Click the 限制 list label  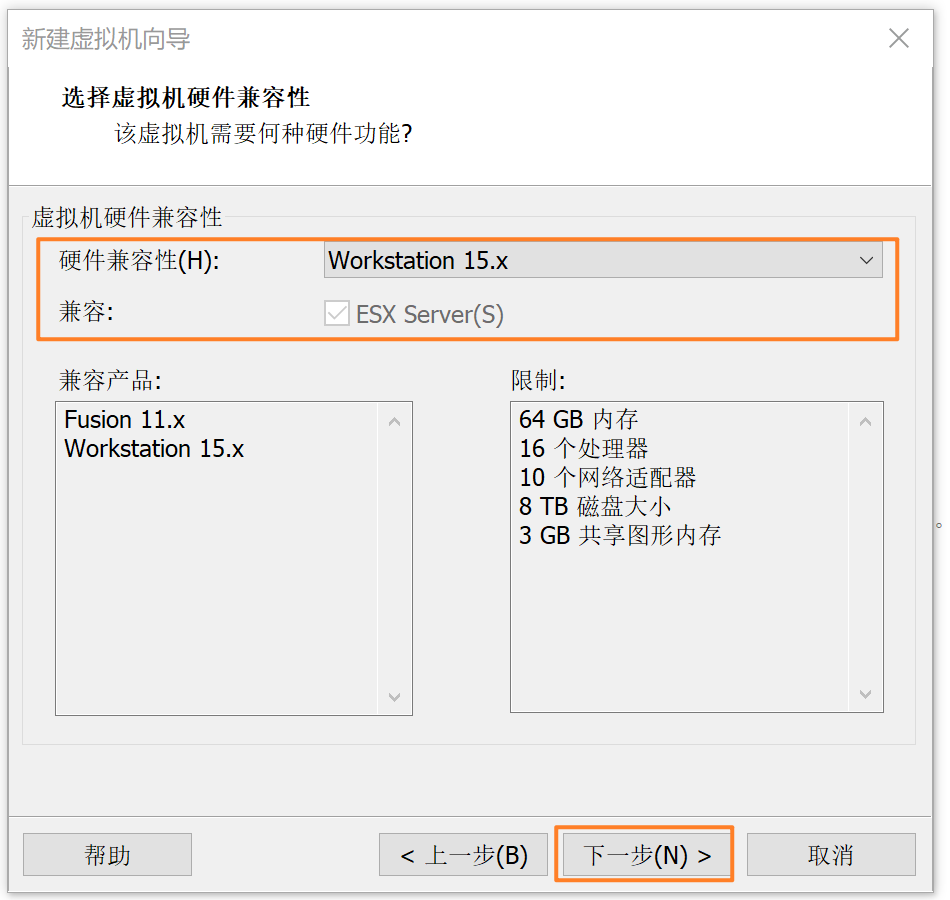pyautogui.click(x=538, y=381)
